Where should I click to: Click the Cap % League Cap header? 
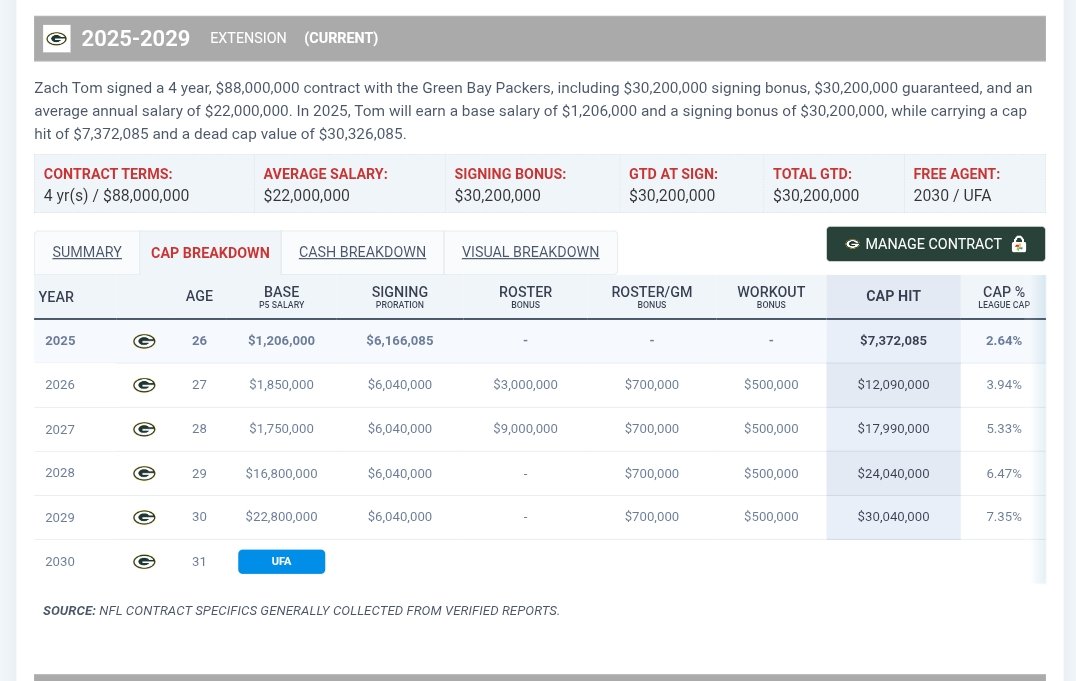point(1004,297)
